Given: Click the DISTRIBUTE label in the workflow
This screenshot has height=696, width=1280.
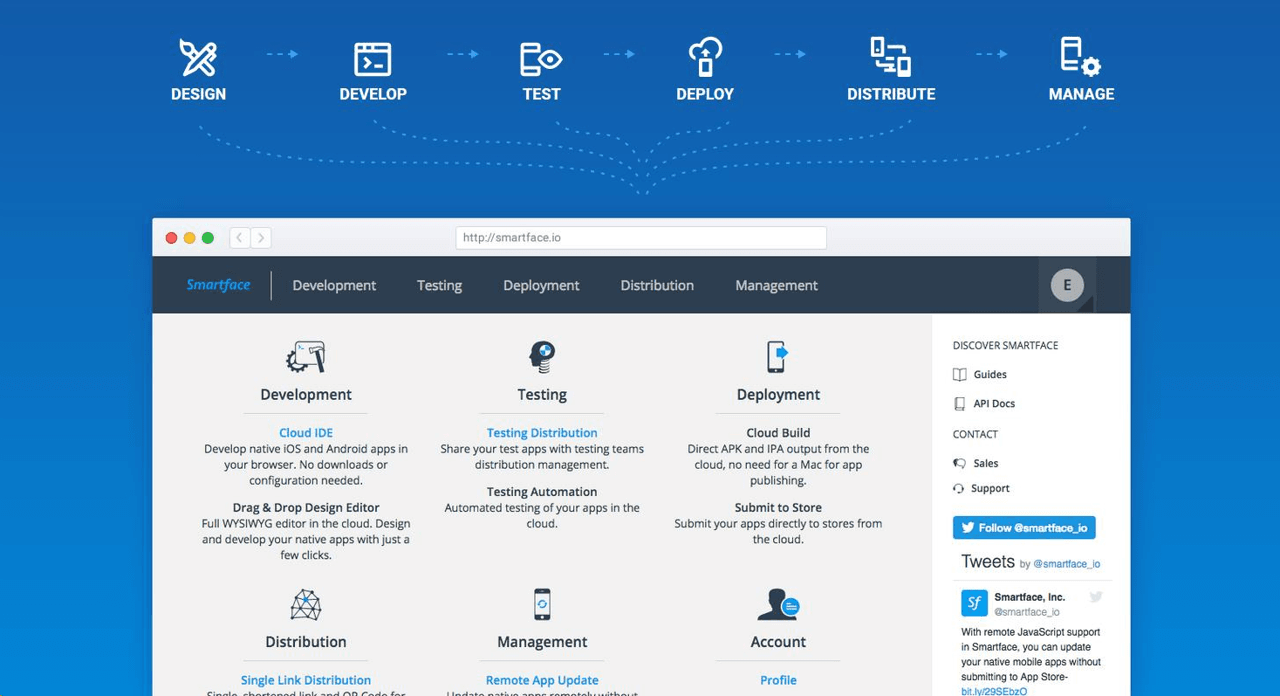Looking at the screenshot, I should tap(891, 94).
